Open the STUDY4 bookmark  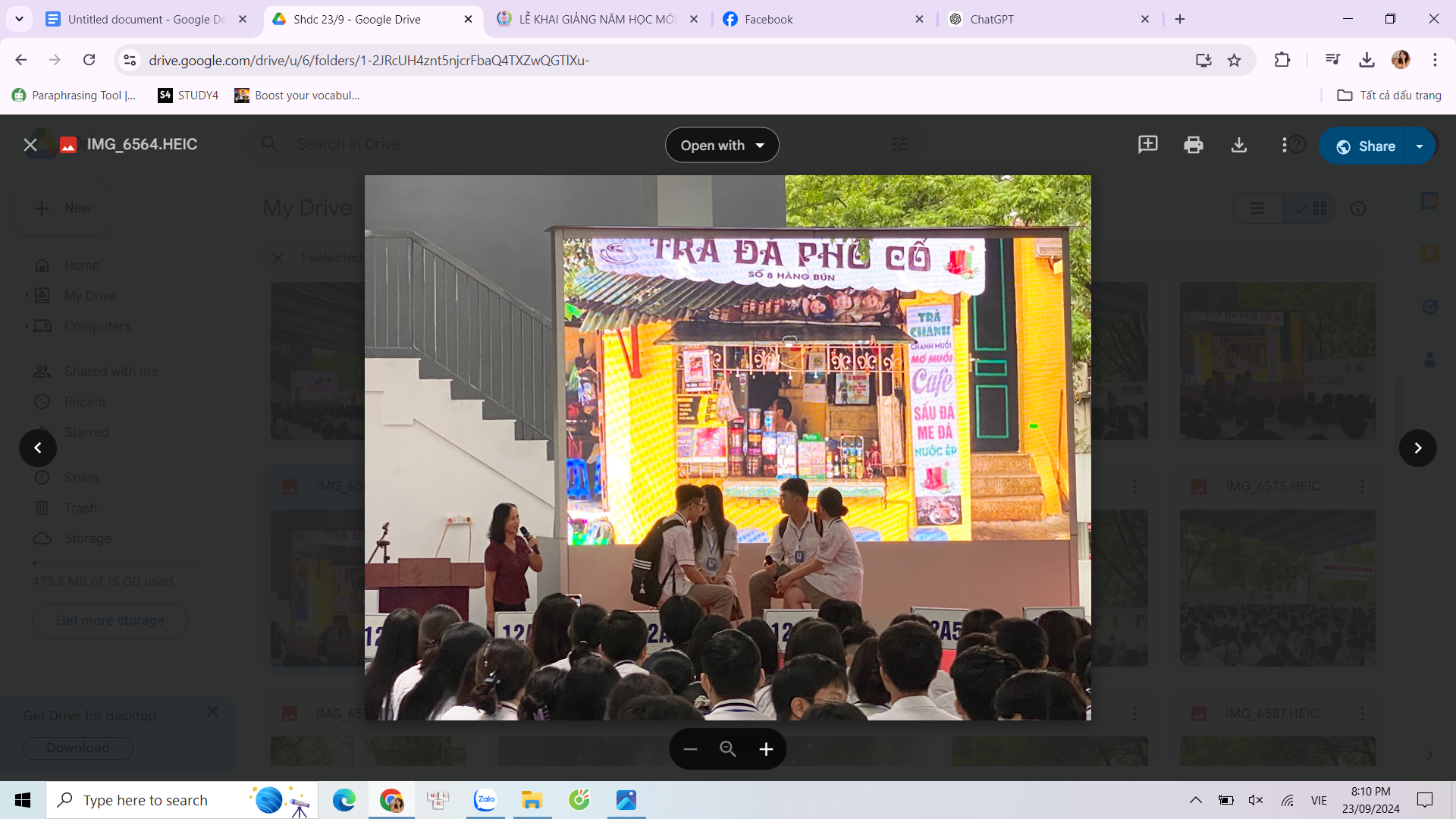[x=188, y=95]
